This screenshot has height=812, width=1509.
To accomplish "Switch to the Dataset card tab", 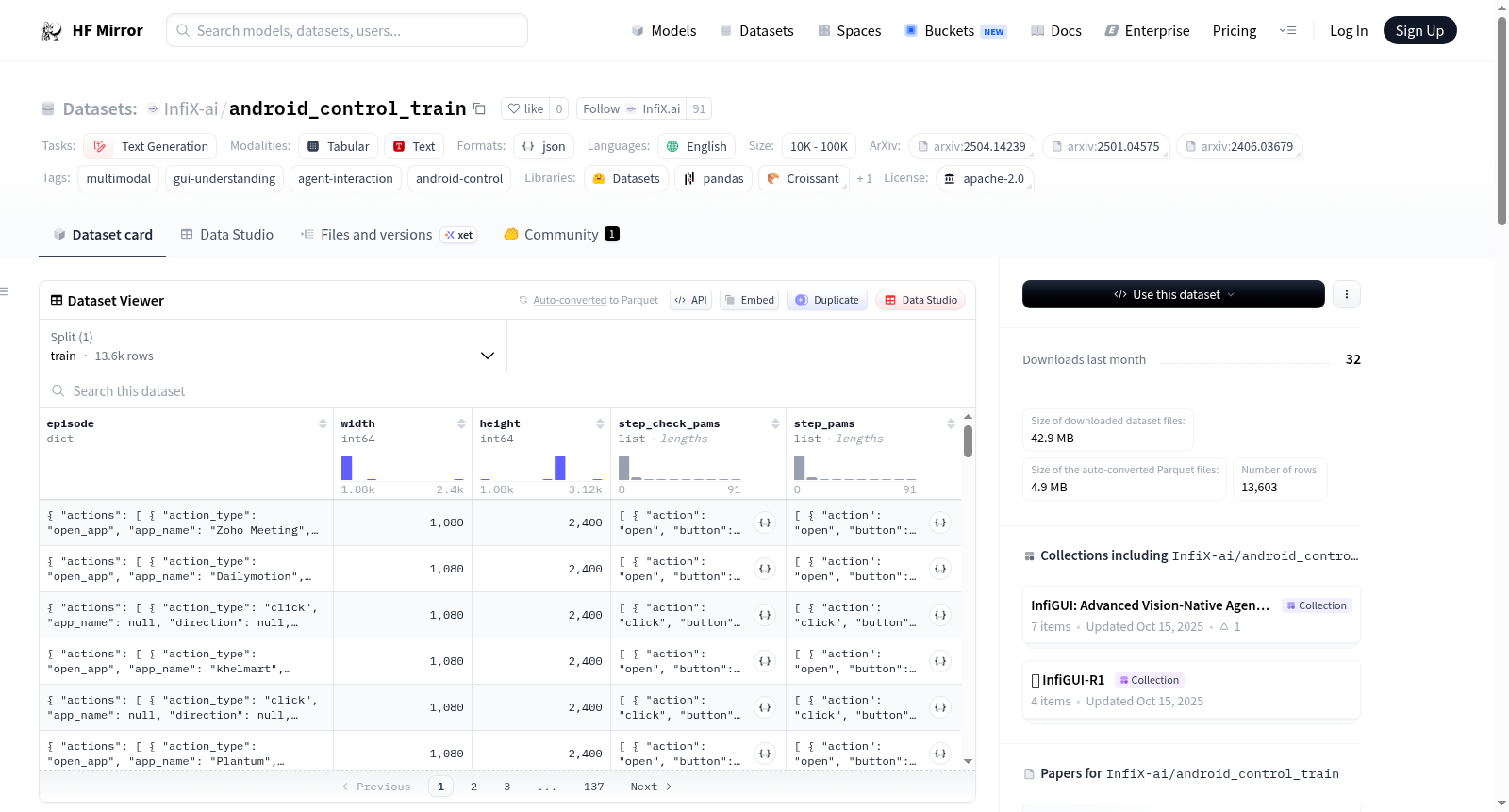I will [102, 235].
